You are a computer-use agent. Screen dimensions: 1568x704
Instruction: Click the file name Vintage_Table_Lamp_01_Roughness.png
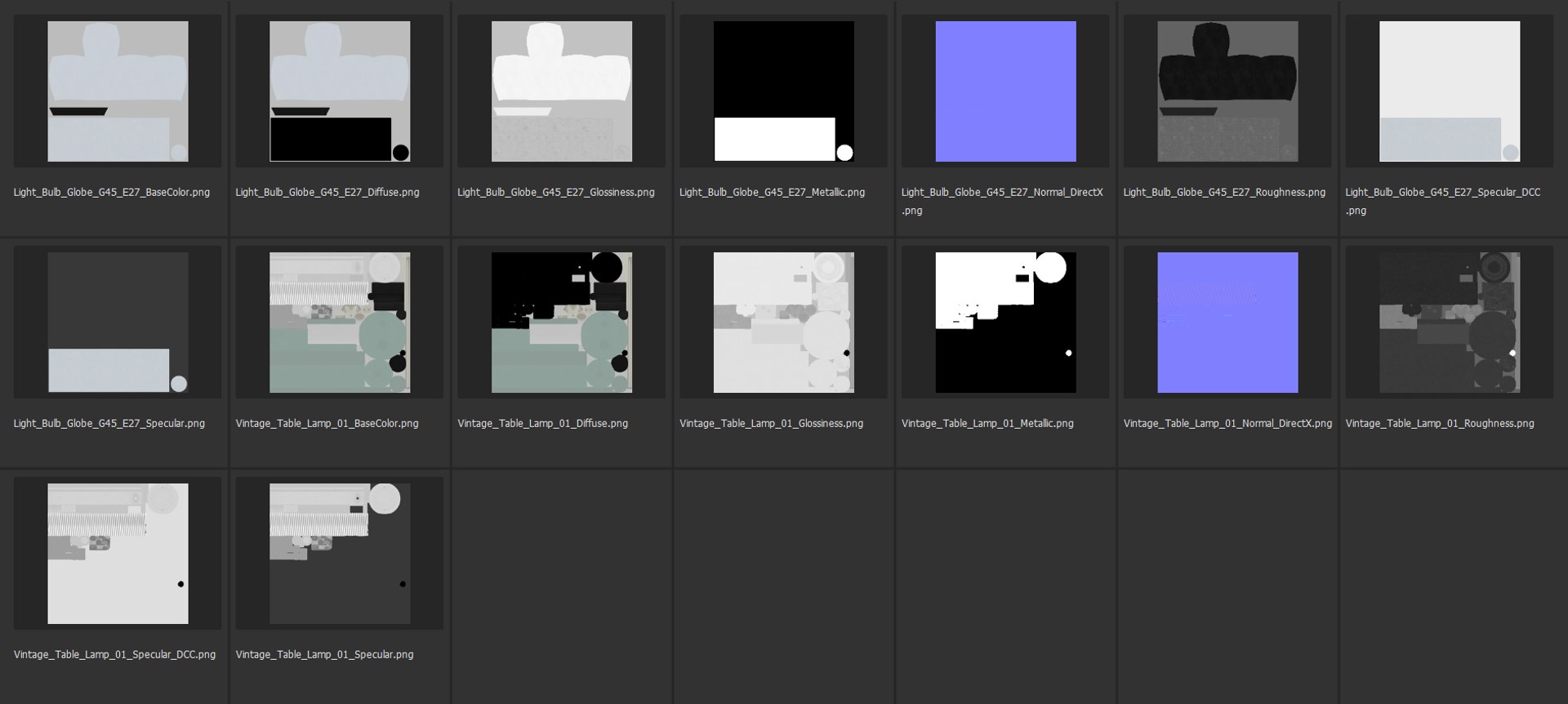click(x=1440, y=424)
